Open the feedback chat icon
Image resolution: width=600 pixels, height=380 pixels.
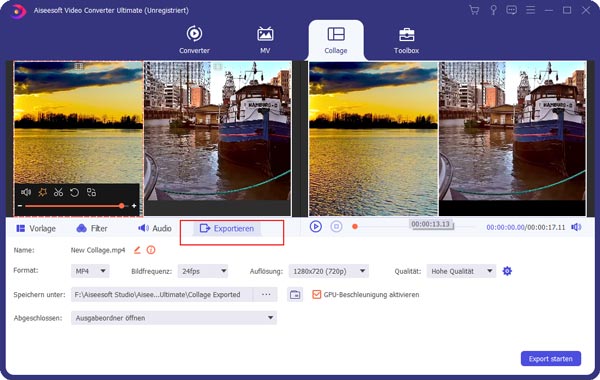click(511, 10)
